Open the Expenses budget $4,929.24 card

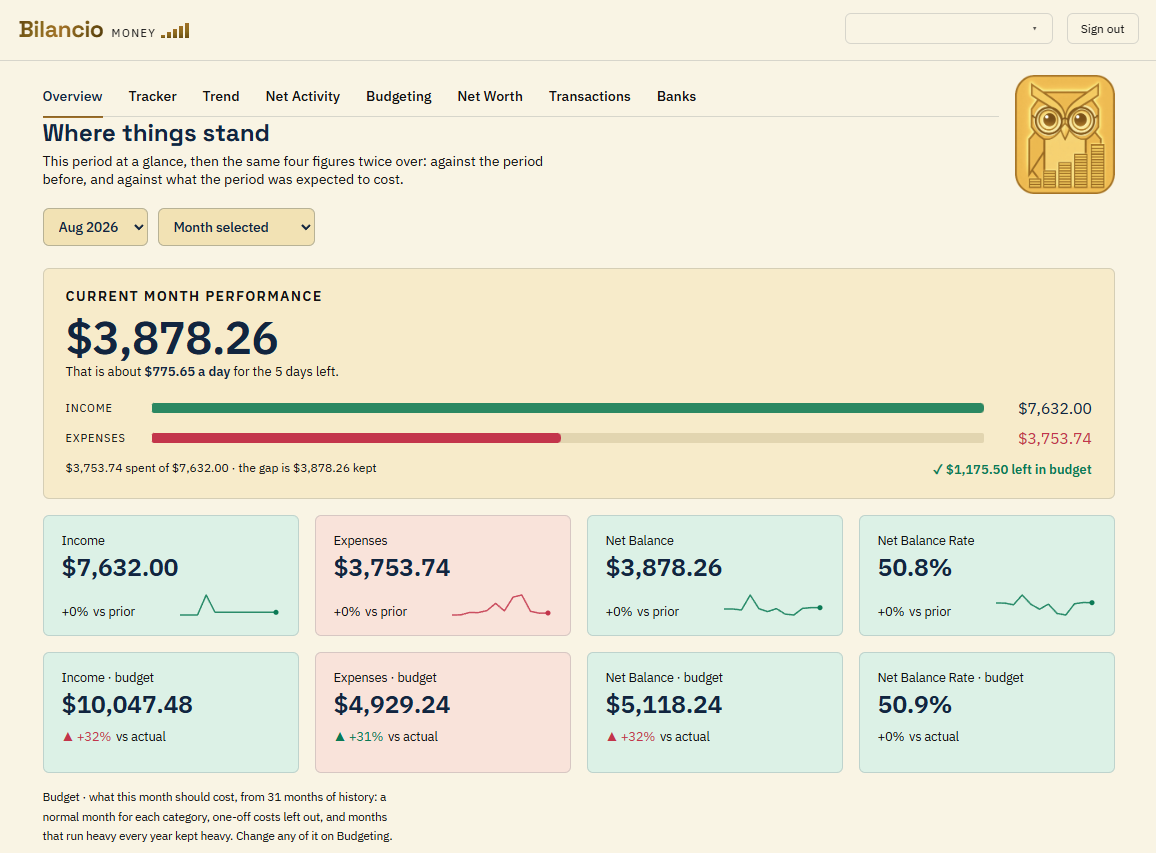click(443, 712)
